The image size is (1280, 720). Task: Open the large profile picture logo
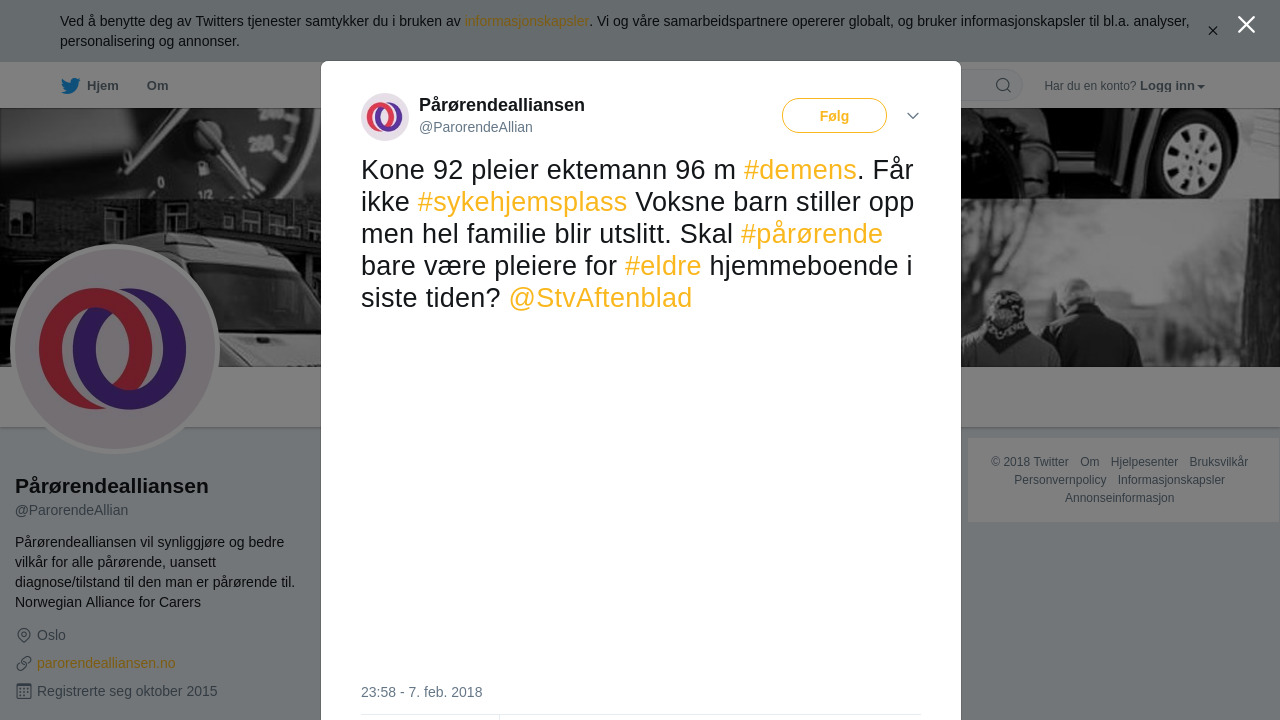[115, 348]
